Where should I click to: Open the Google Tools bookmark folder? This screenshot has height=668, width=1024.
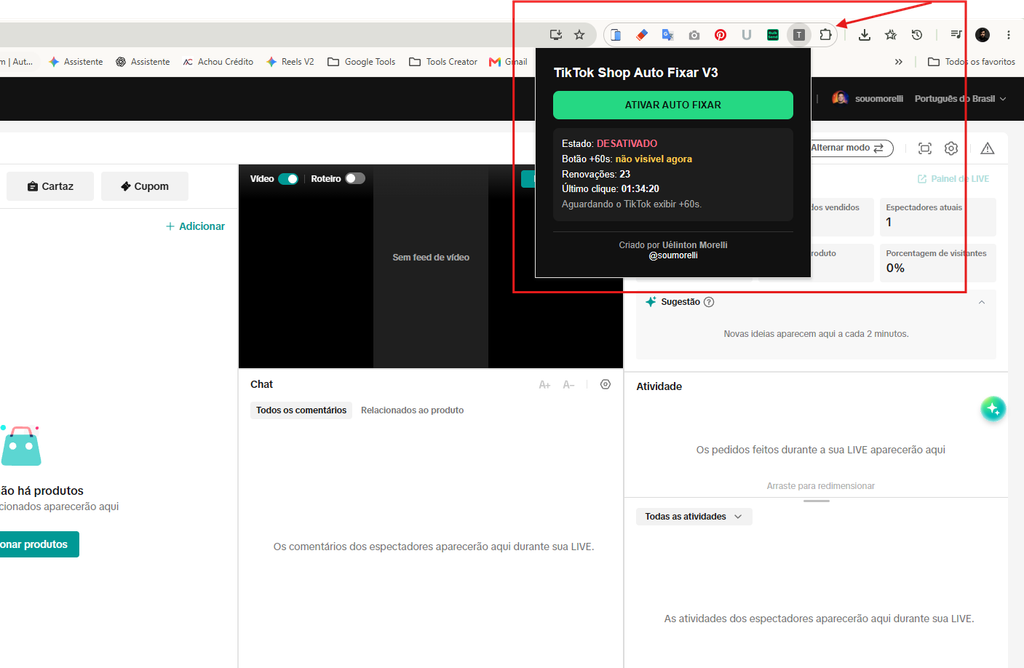(x=361, y=61)
